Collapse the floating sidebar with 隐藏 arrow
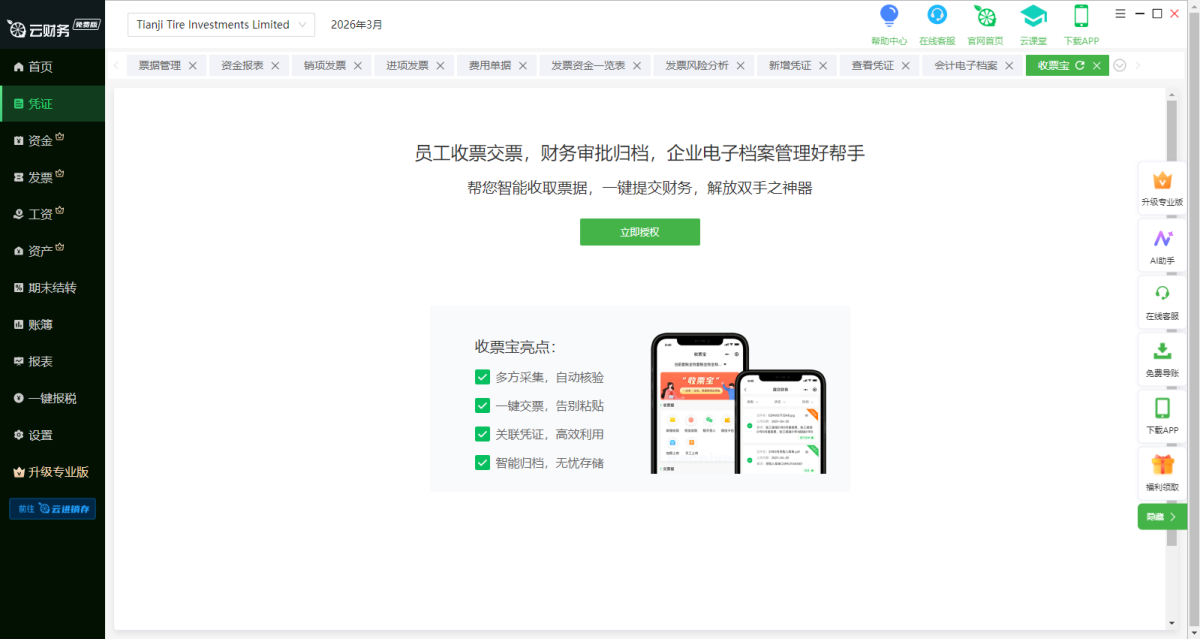The width and height of the screenshot is (1200, 639). pos(1162,517)
